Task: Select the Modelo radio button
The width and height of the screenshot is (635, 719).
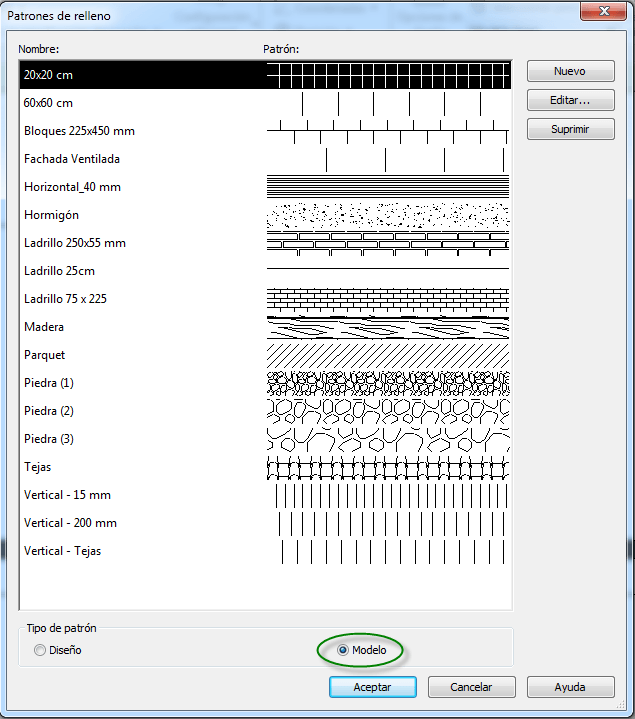Action: [342, 650]
